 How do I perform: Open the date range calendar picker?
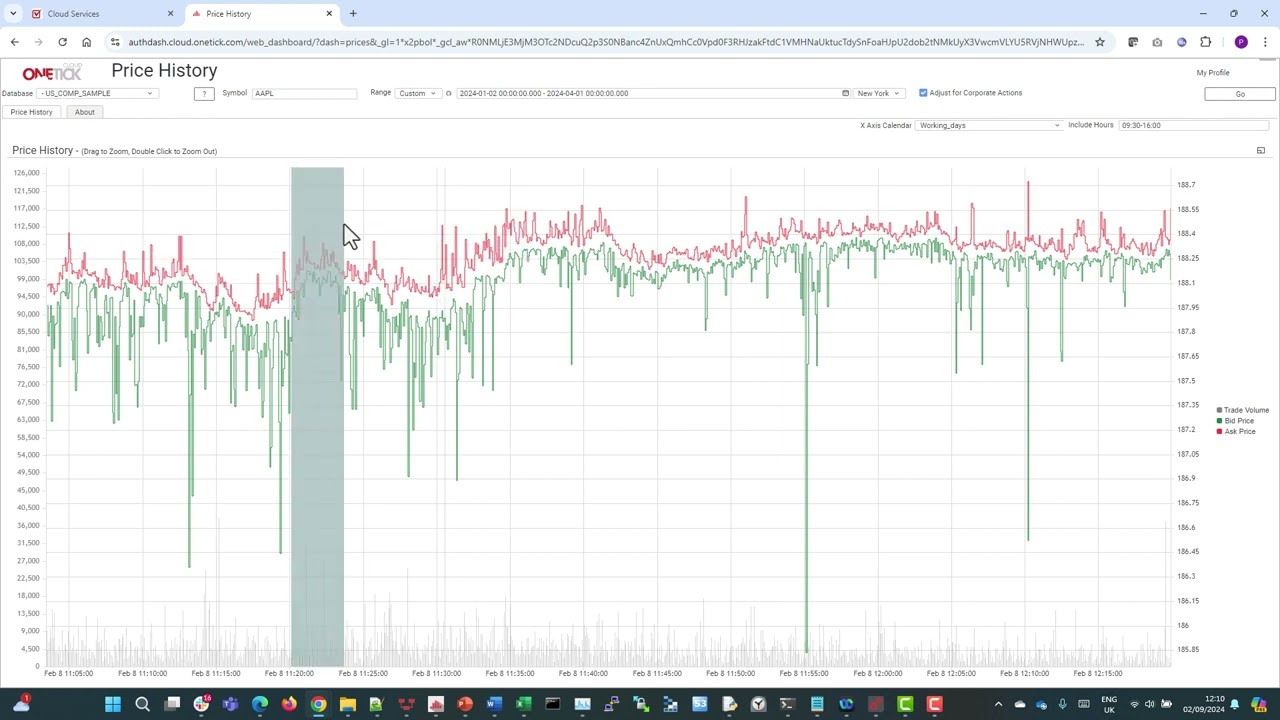pyautogui.click(x=845, y=93)
